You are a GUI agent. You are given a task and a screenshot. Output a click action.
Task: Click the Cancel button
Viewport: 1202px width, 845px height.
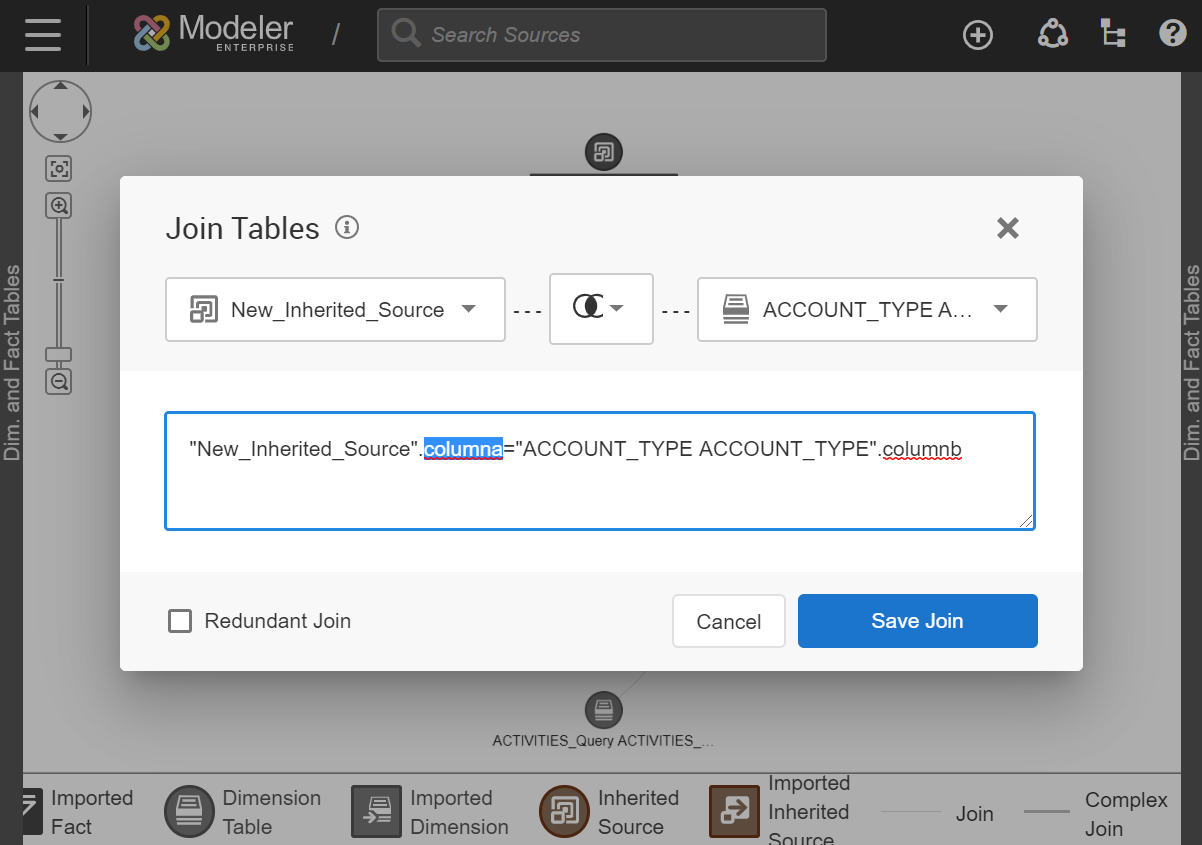click(x=728, y=621)
